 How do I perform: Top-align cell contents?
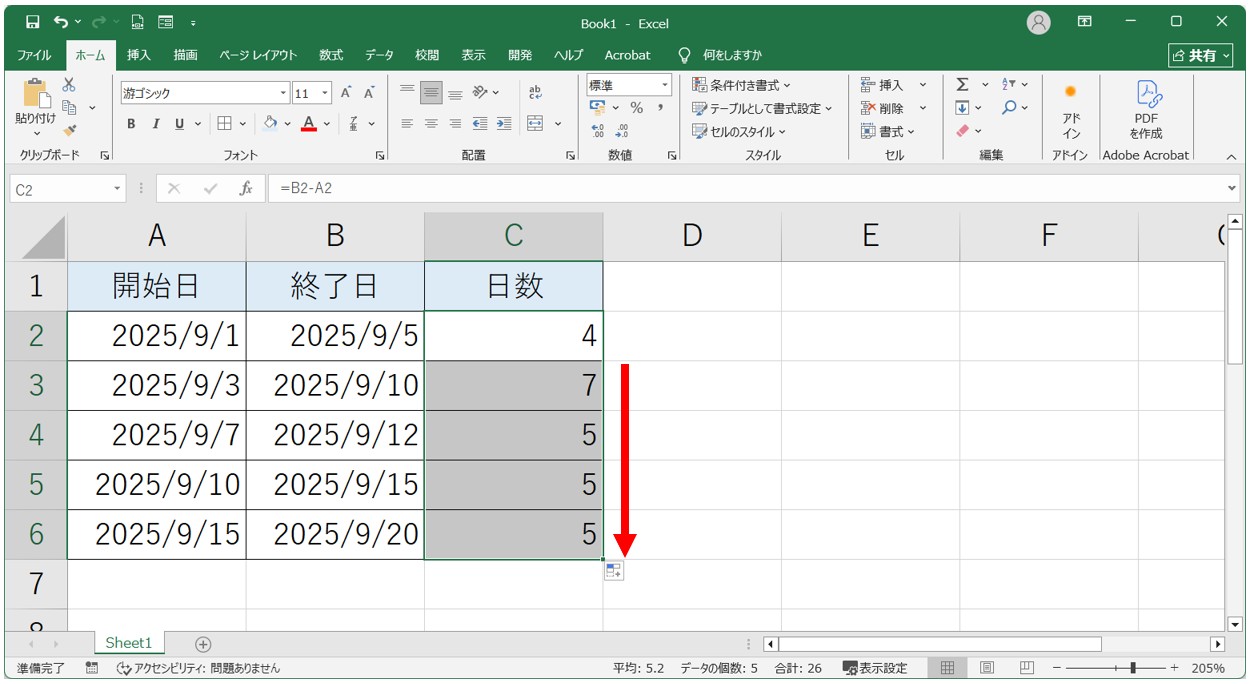pos(407,92)
